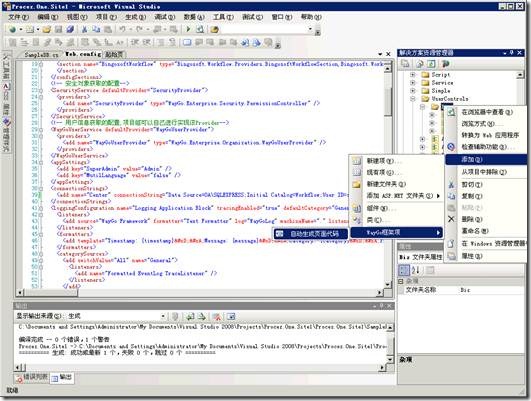The image size is (531, 401).
Task: Click the Open File folder icon
Action: (x=47, y=30)
